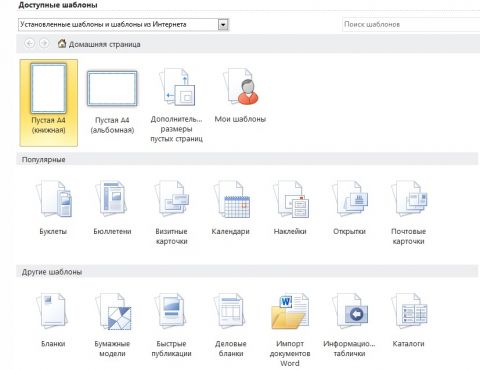This screenshot has height=370, width=480.
Task: Expand the template source dropdown arrow
Action: pos(223,25)
